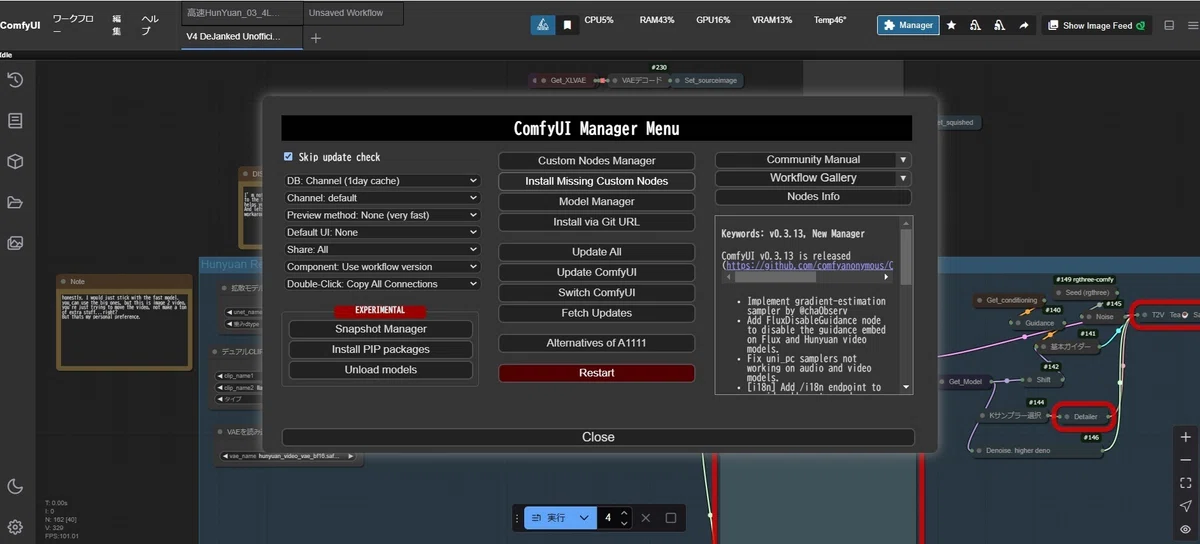Click Switch ComfyUI button
Image resolution: width=1200 pixels, height=544 pixels.
coord(597,293)
